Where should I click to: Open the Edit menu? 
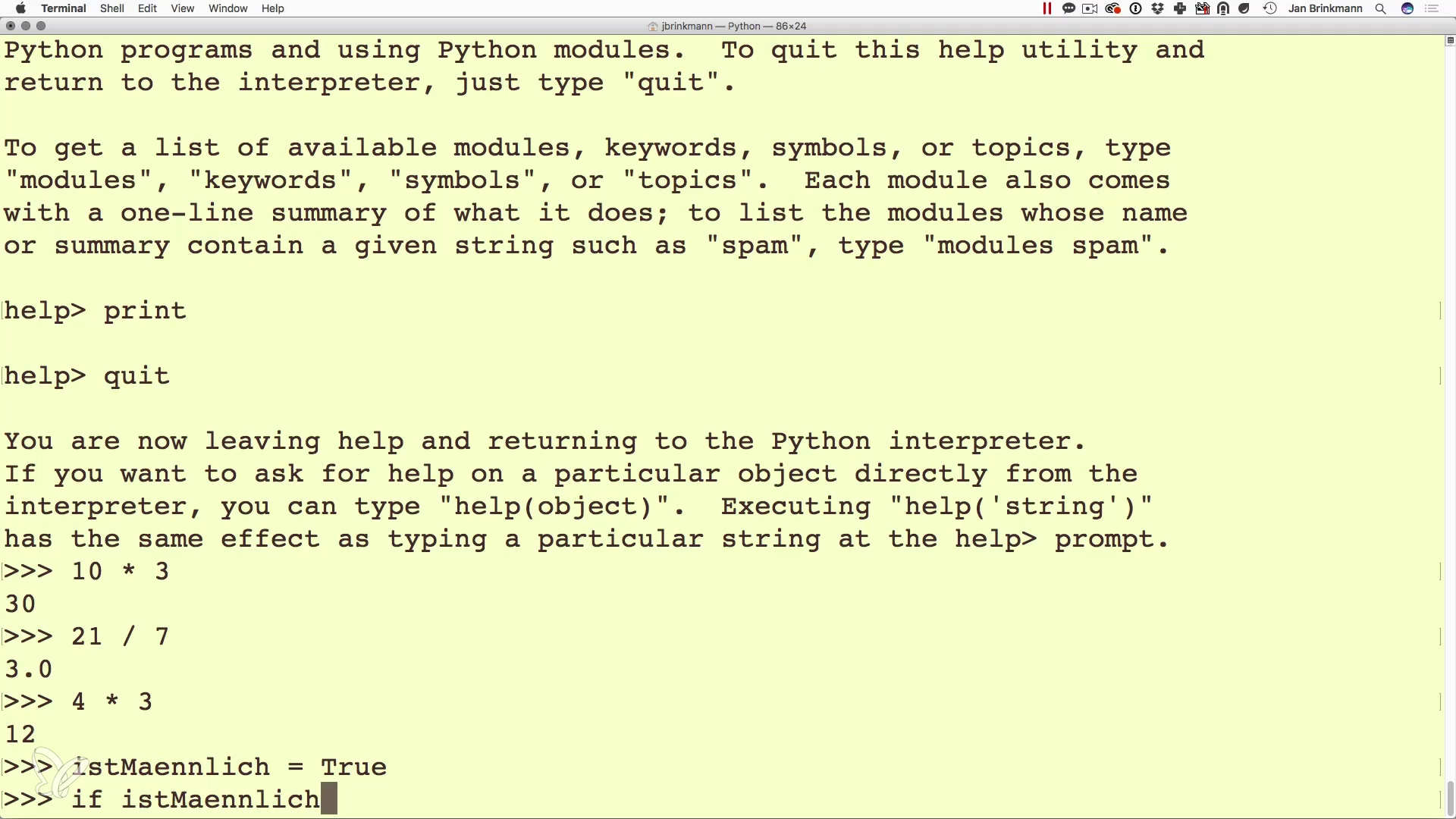click(x=147, y=8)
